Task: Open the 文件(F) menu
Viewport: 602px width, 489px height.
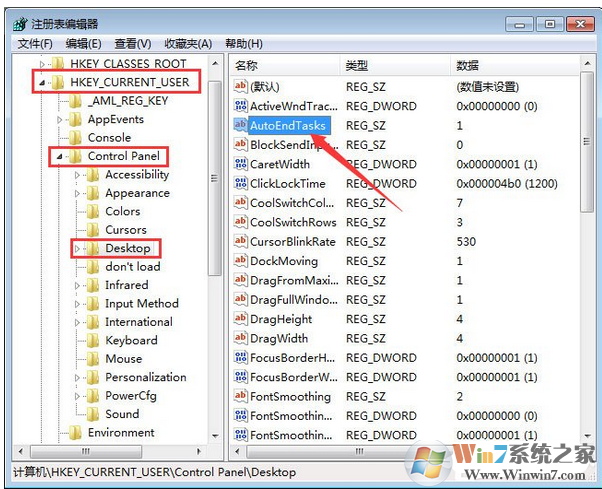Action: (x=35, y=44)
